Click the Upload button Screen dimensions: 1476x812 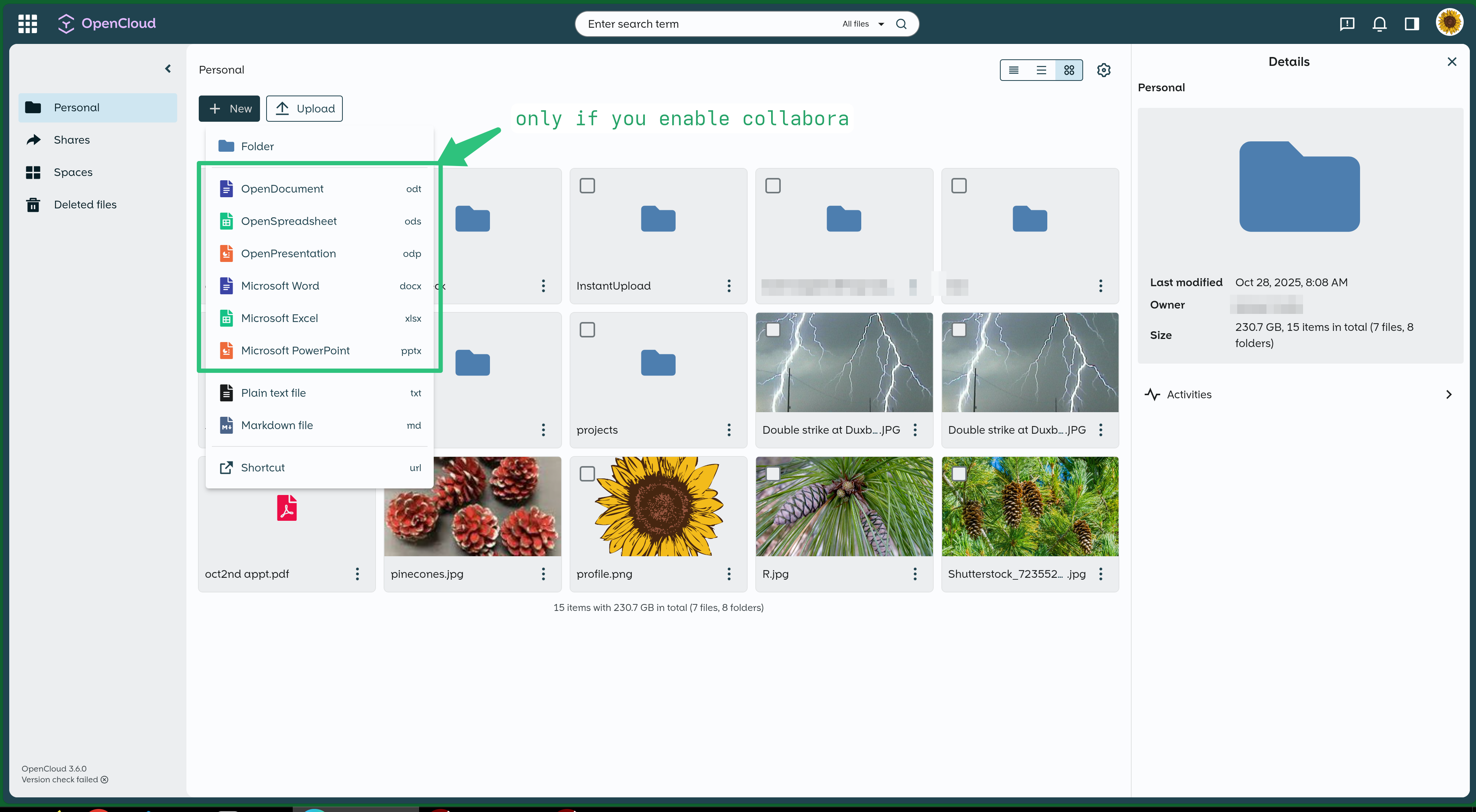coord(304,108)
